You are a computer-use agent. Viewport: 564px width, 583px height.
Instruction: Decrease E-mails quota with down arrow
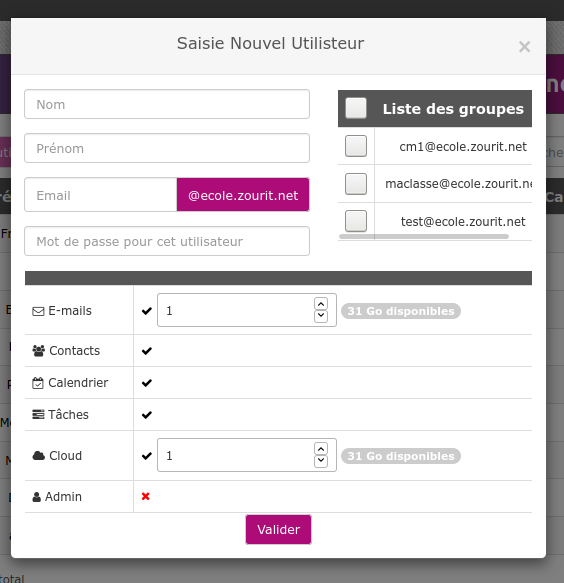coord(321,316)
